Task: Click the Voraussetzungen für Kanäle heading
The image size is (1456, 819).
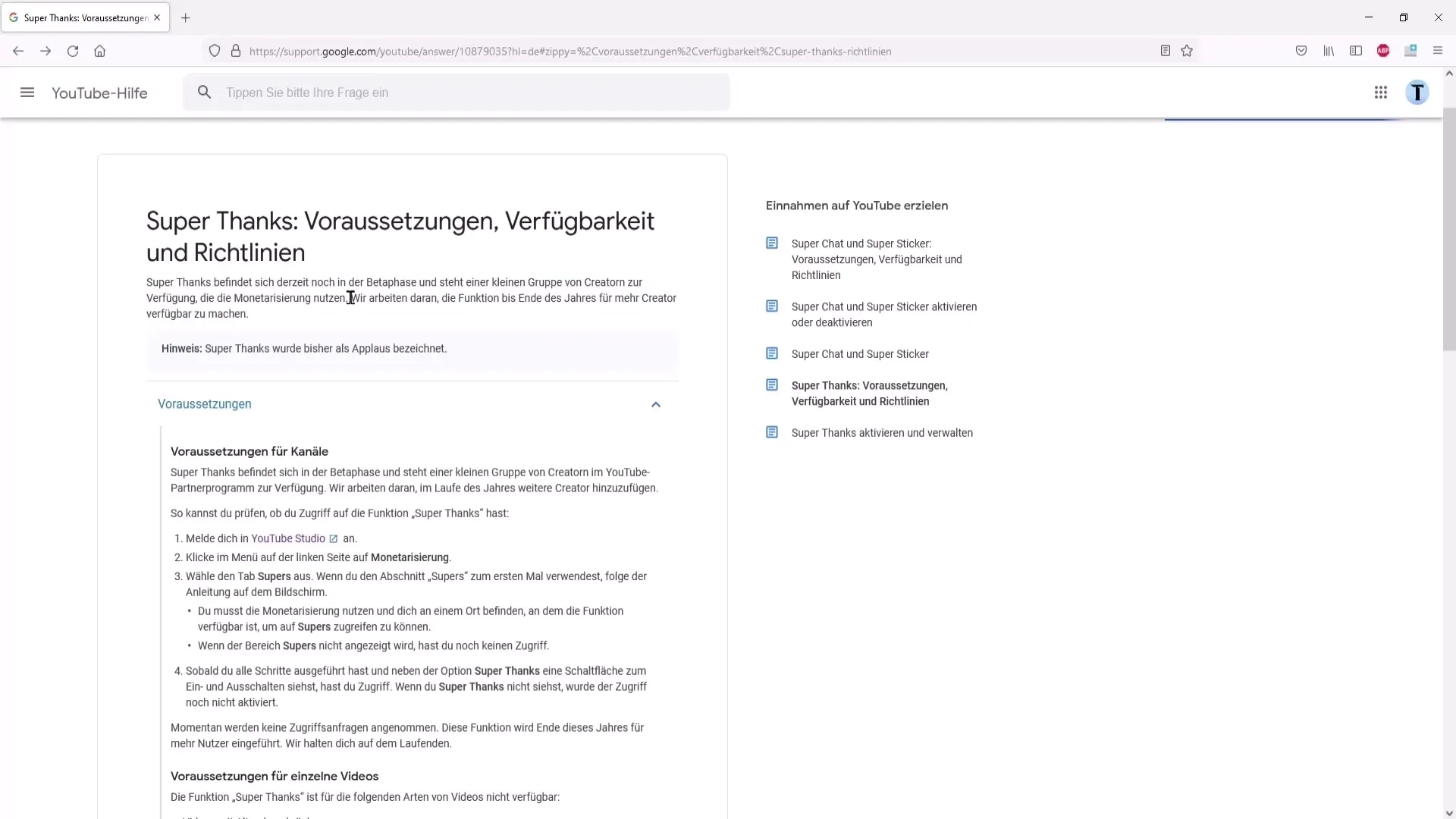Action: coord(249,451)
